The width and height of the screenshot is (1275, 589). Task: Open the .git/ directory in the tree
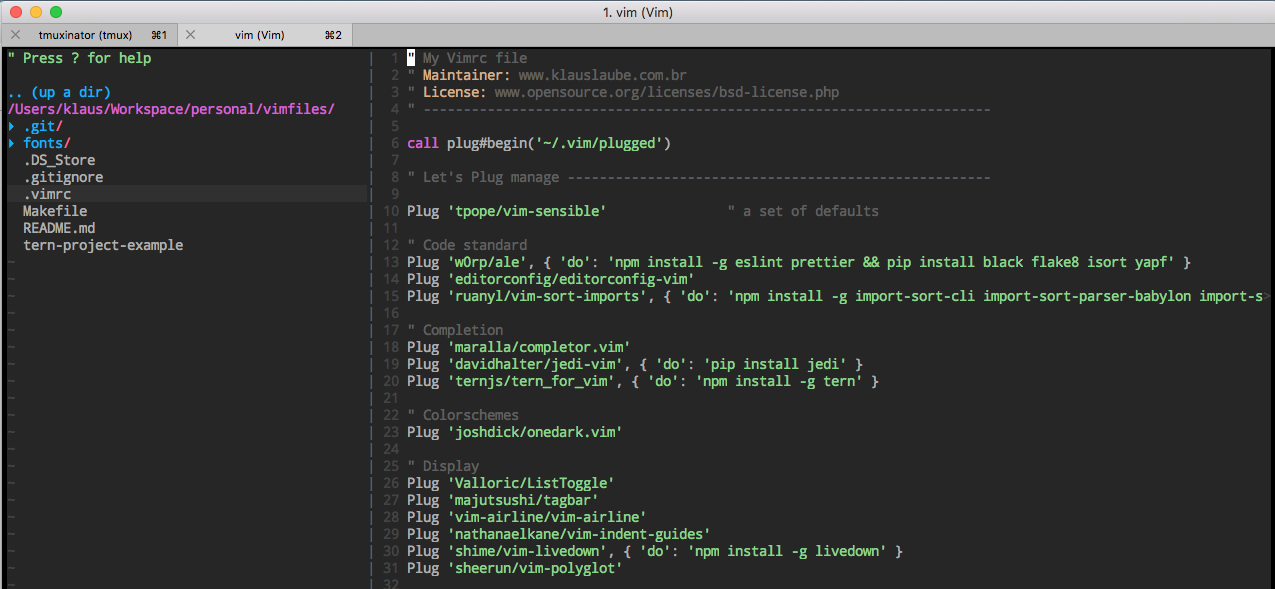click(43, 126)
